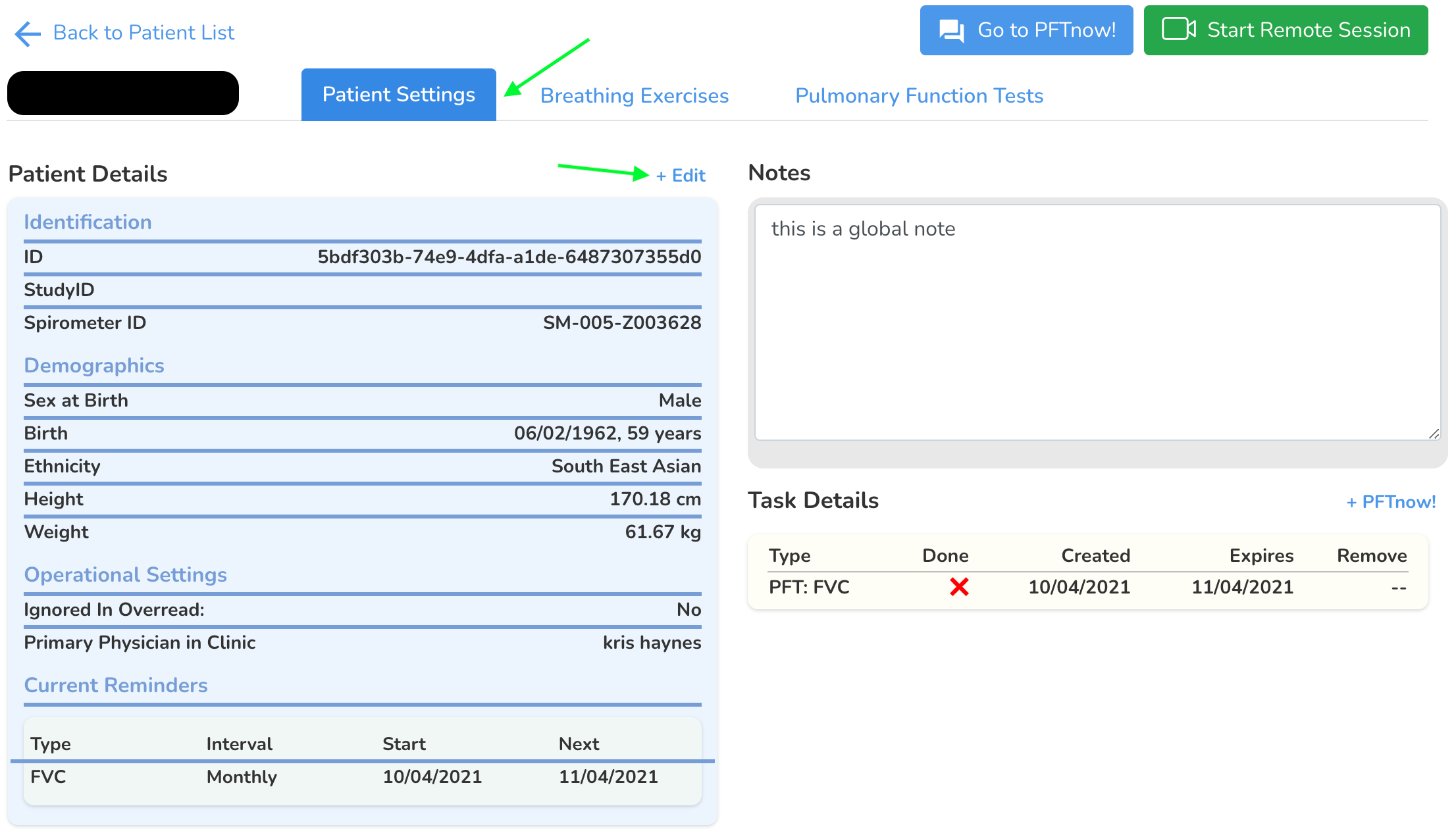
Task: Click the redacted patient name box
Action: coord(123,93)
